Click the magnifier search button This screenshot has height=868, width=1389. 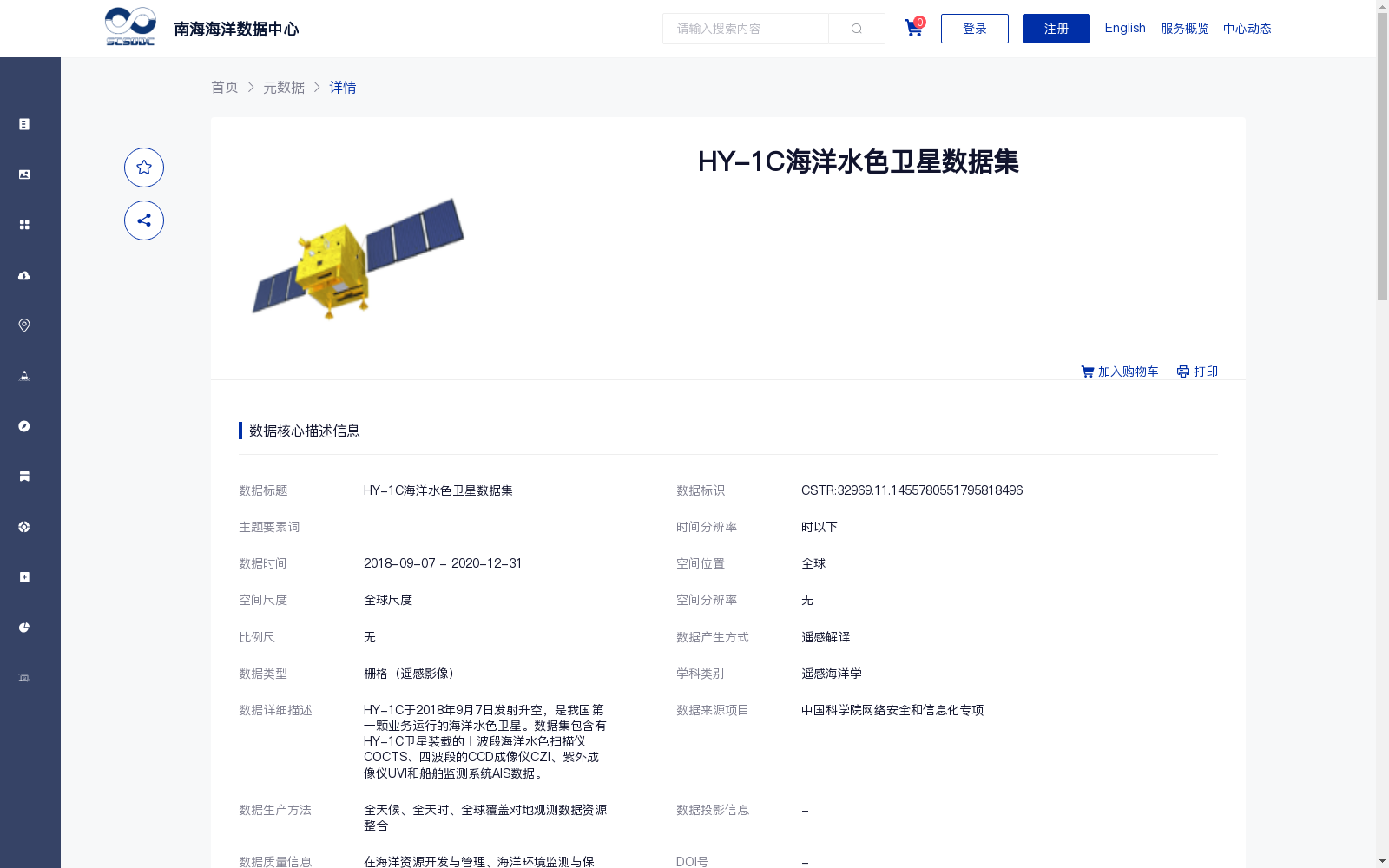pos(857,29)
